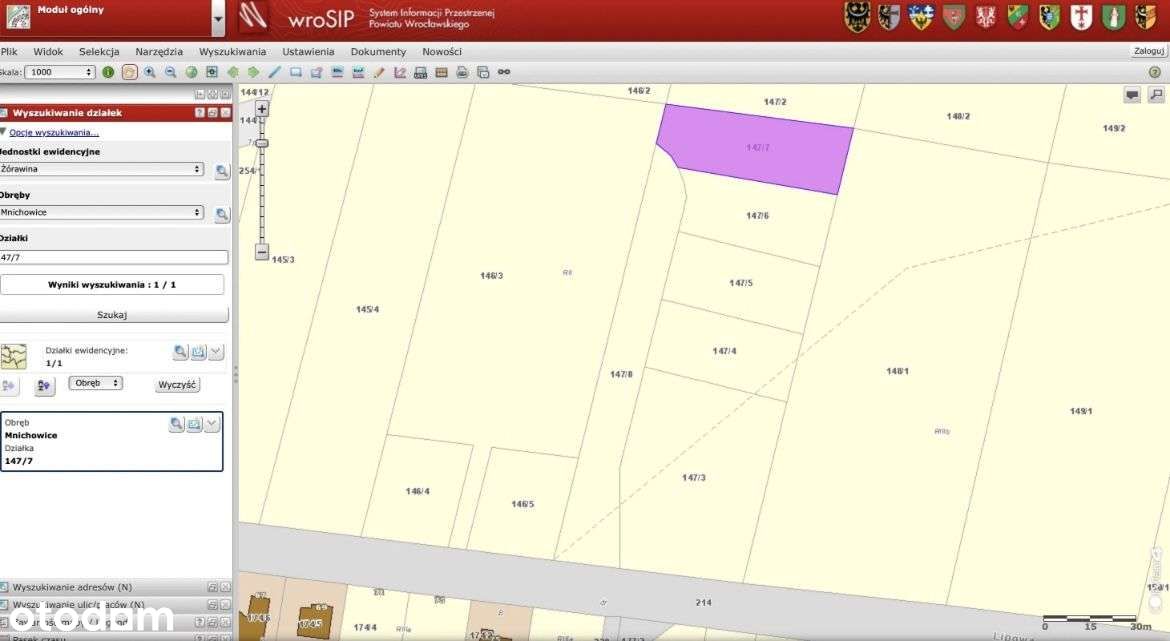Click the Działki ewidencyjne layer thumbnail
Screen dimensions: 1170x641
[x=13, y=357]
